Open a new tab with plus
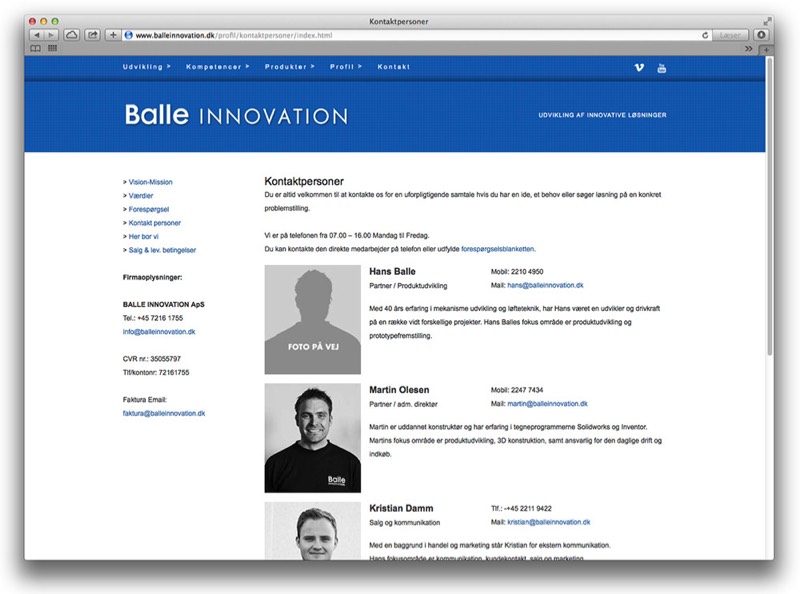Viewport: 800px width, 594px height. [765, 50]
